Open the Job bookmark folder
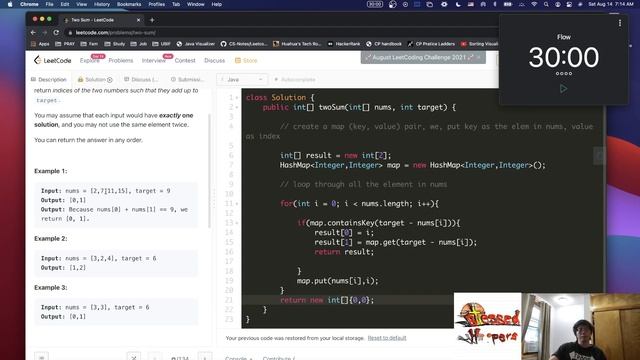 pyautogui.click(x=139, y=44)
